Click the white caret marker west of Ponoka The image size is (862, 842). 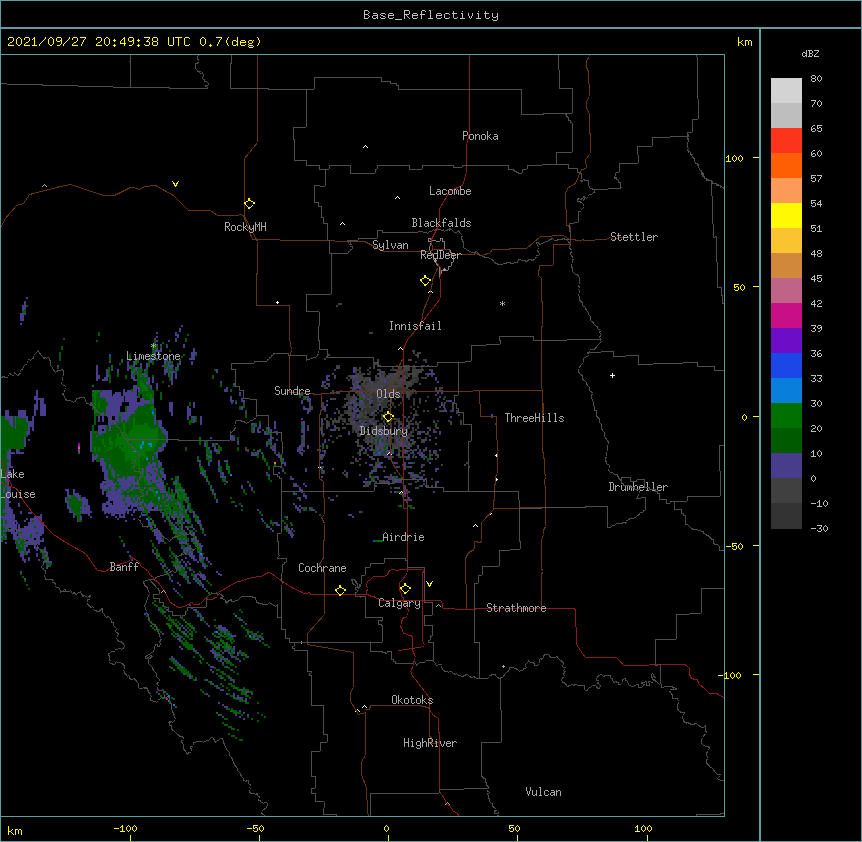click(365, 147)
